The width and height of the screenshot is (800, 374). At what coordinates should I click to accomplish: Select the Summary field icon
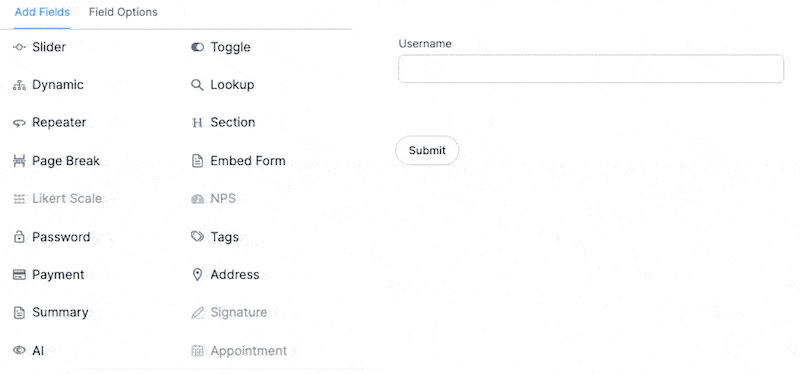(19, 313)
